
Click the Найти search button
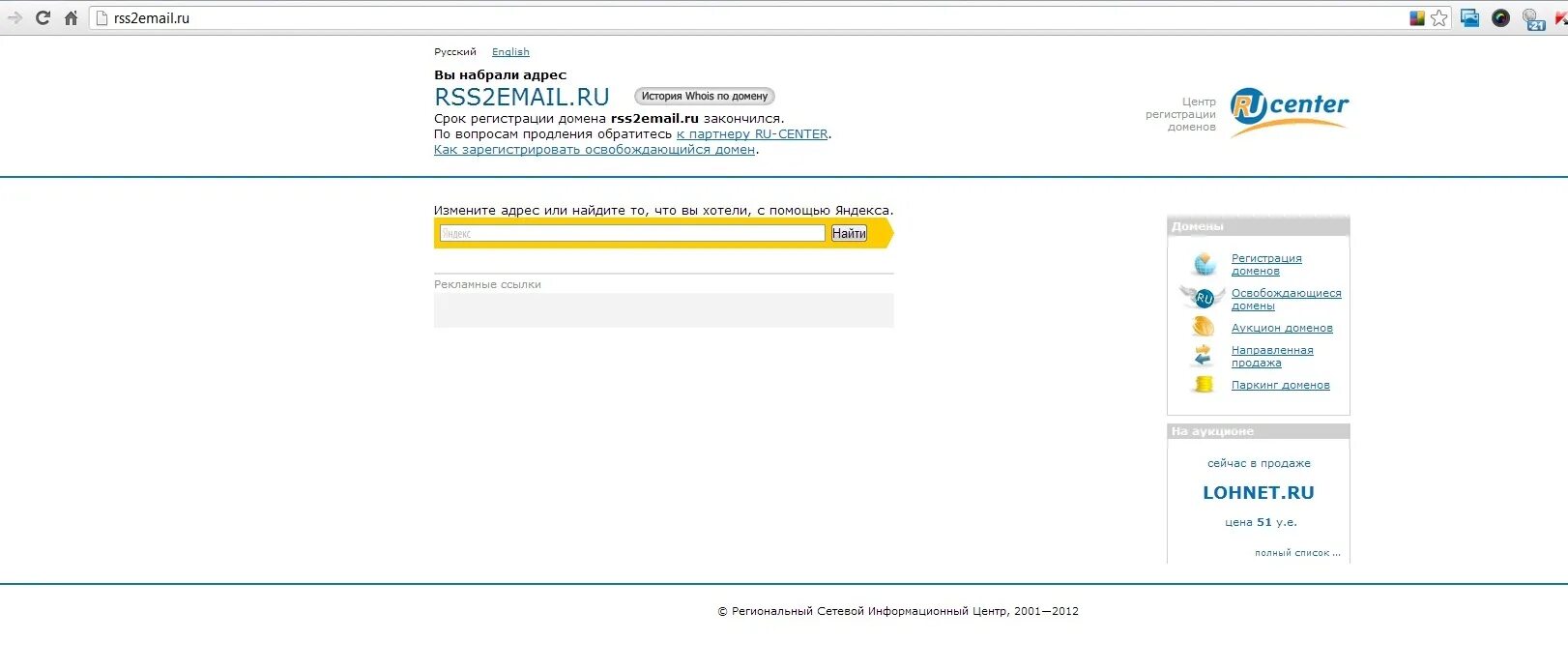pos(849,233)
